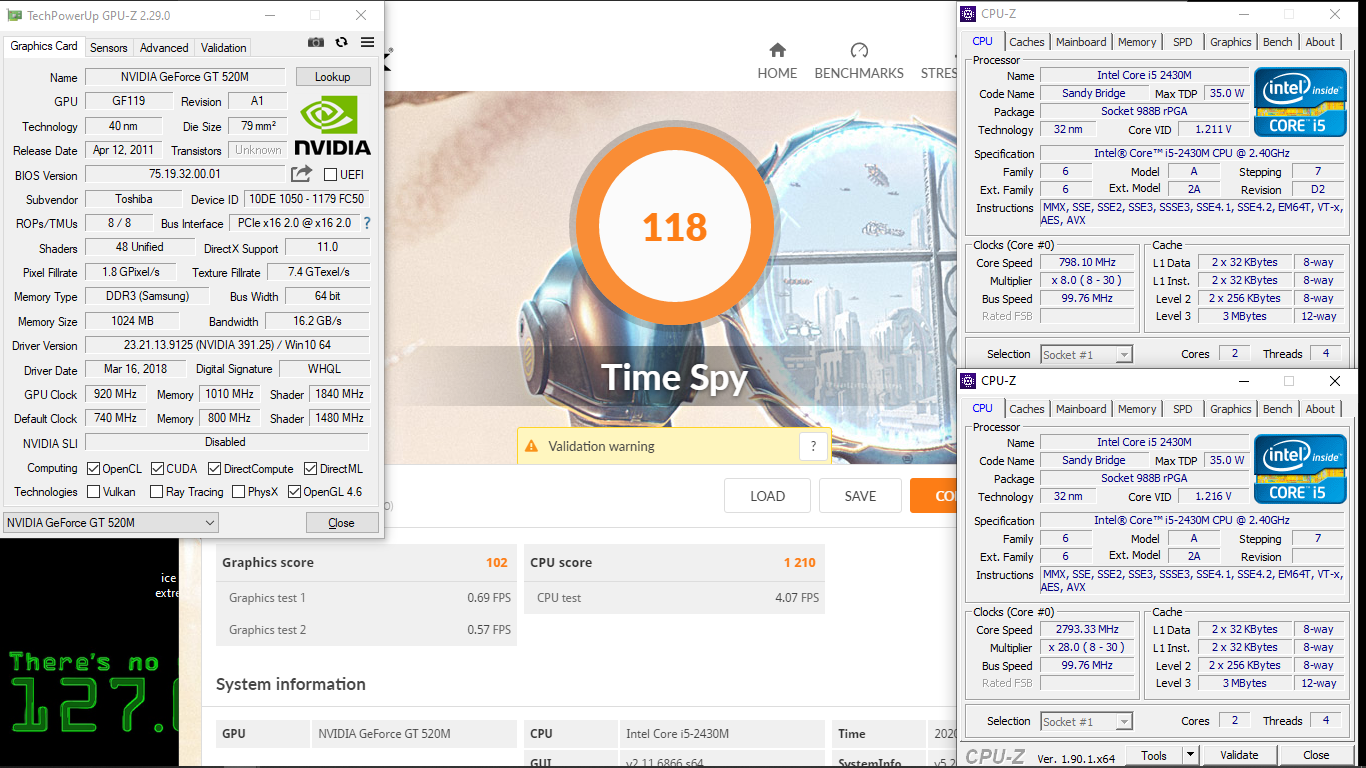Click the Validation warning triangle icon

click(x=531, y=446)
